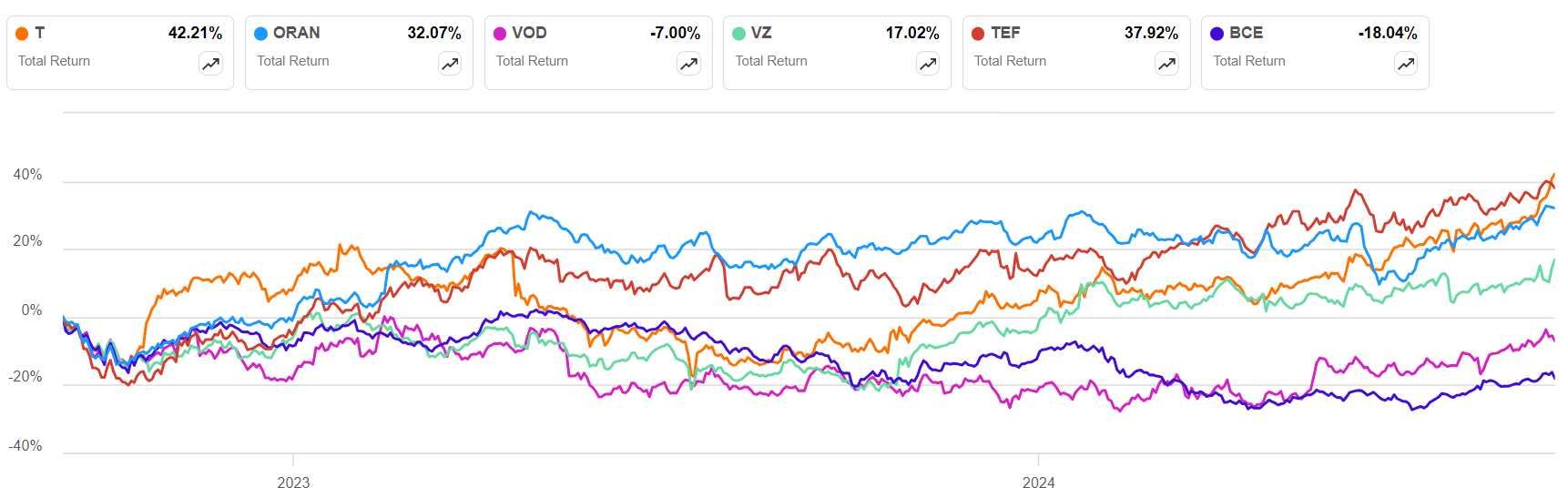Click the Total Return label under VZ
1568x498 pixels.
771,61
